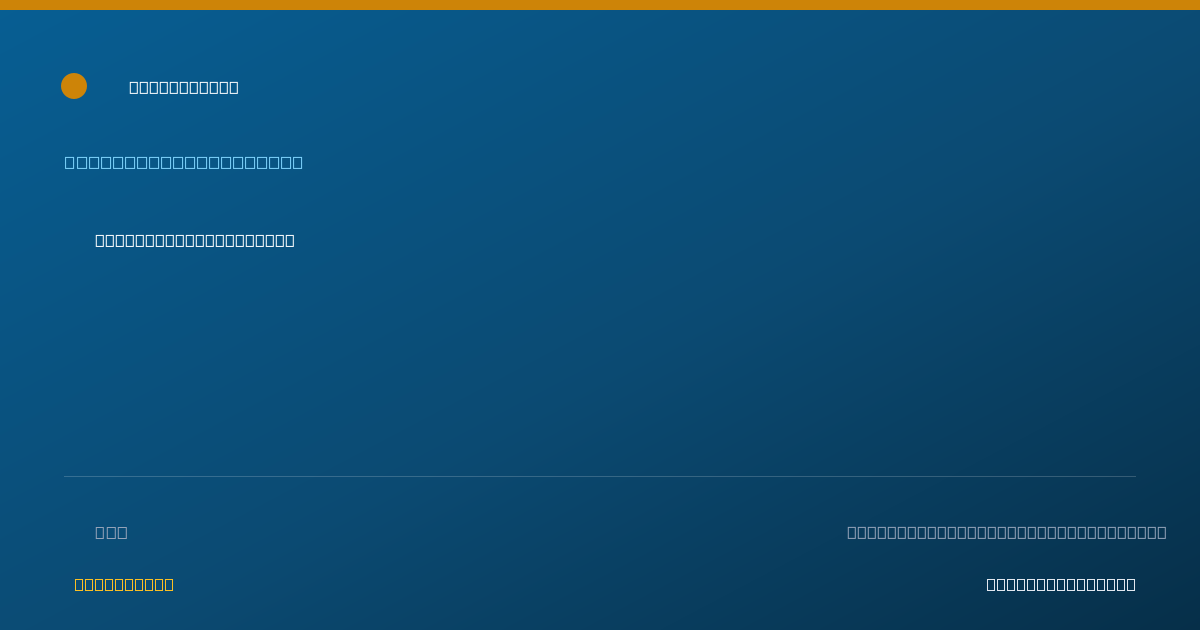Click the last character of the orange footer text
Viewport: 1200px width, 630px height.
(169, 584)
